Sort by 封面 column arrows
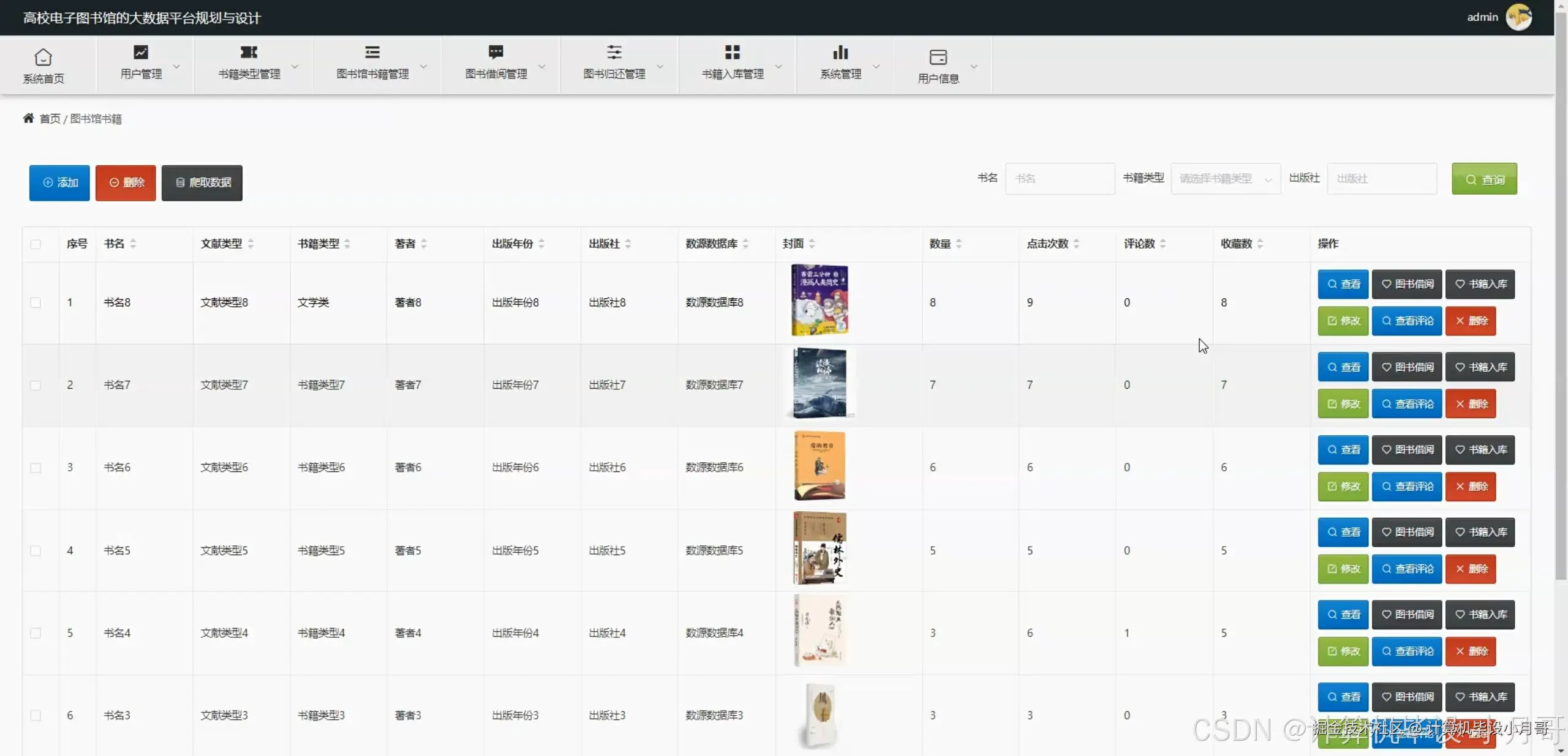The height and width of the screenshot is (756, 1568). 812,244
